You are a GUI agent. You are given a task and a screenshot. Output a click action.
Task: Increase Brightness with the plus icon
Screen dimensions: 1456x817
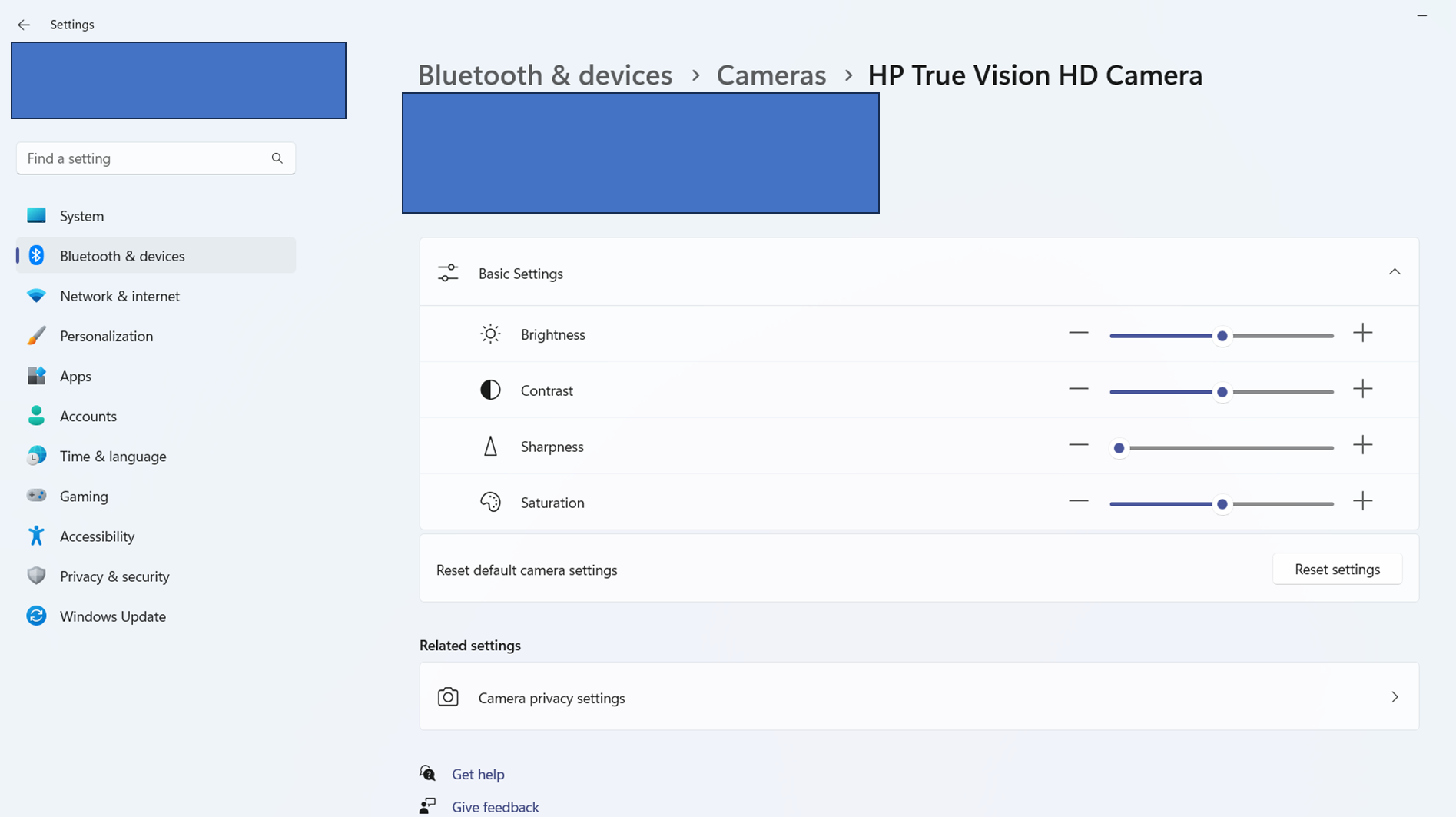pos(1362,334)
